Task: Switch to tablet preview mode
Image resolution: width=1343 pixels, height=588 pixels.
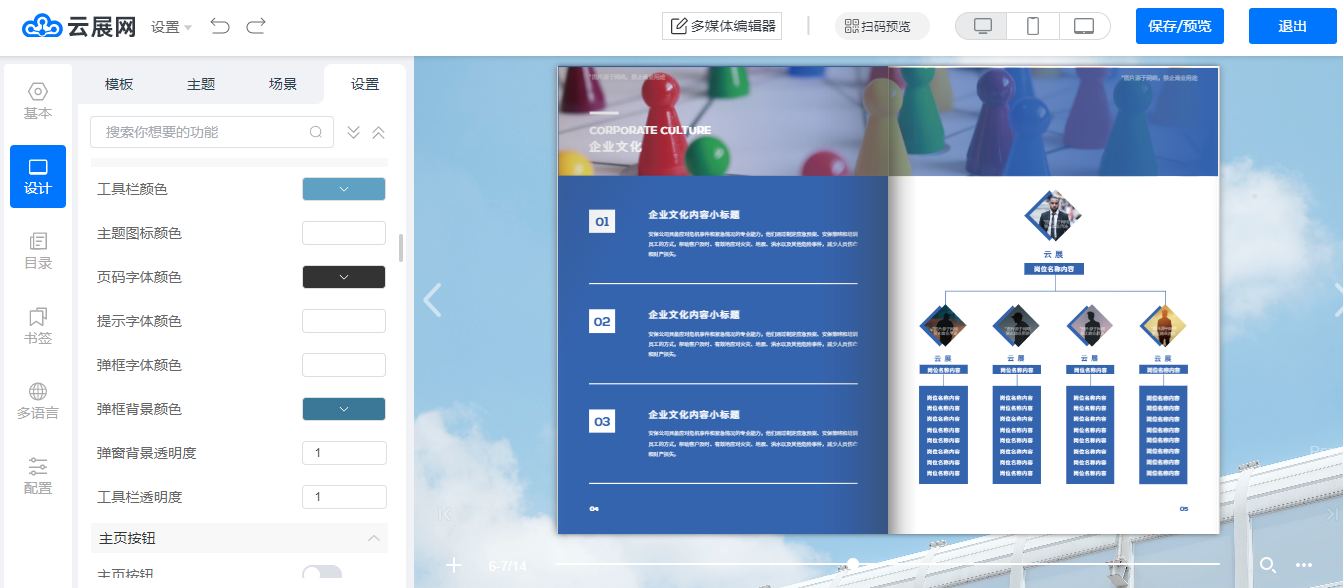Action: 1084,26
